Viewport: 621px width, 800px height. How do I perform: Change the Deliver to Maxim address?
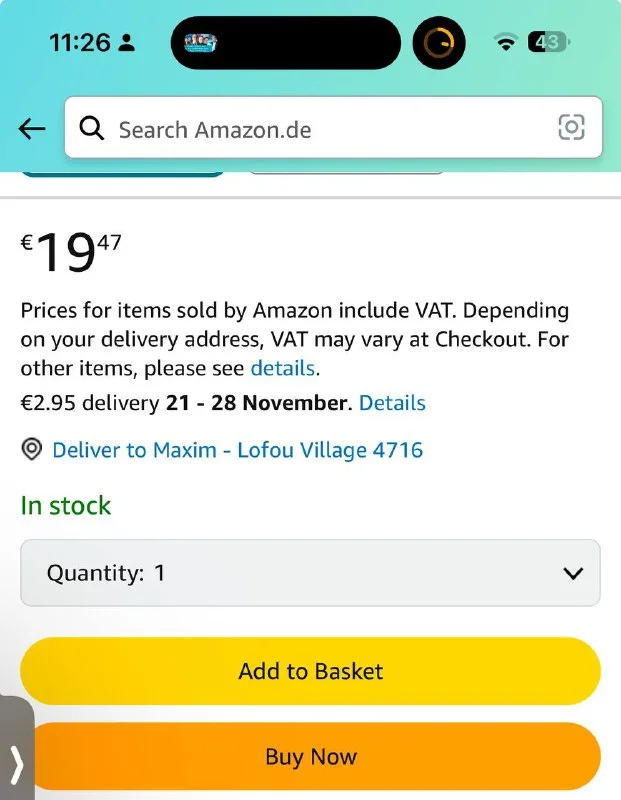pyautogui.click(x=237, y=450)
